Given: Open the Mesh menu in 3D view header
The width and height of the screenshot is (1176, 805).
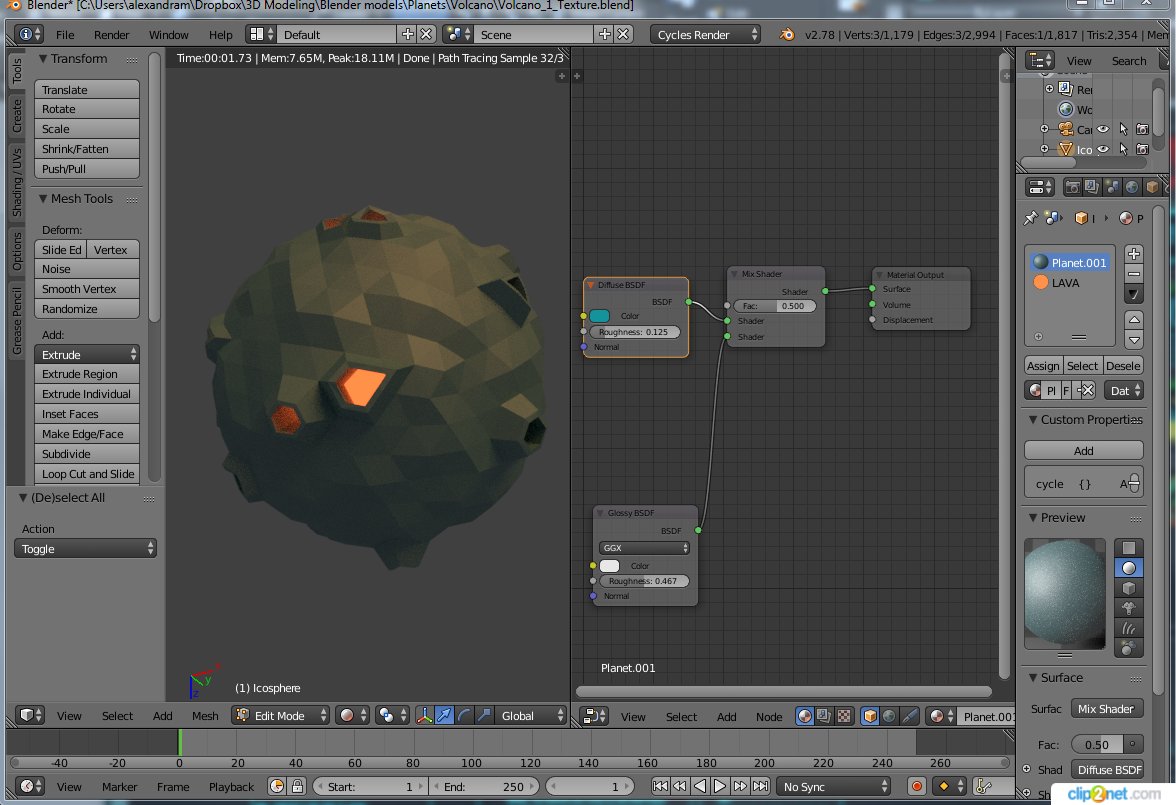Looking at the screenshot, I should 205,716.
